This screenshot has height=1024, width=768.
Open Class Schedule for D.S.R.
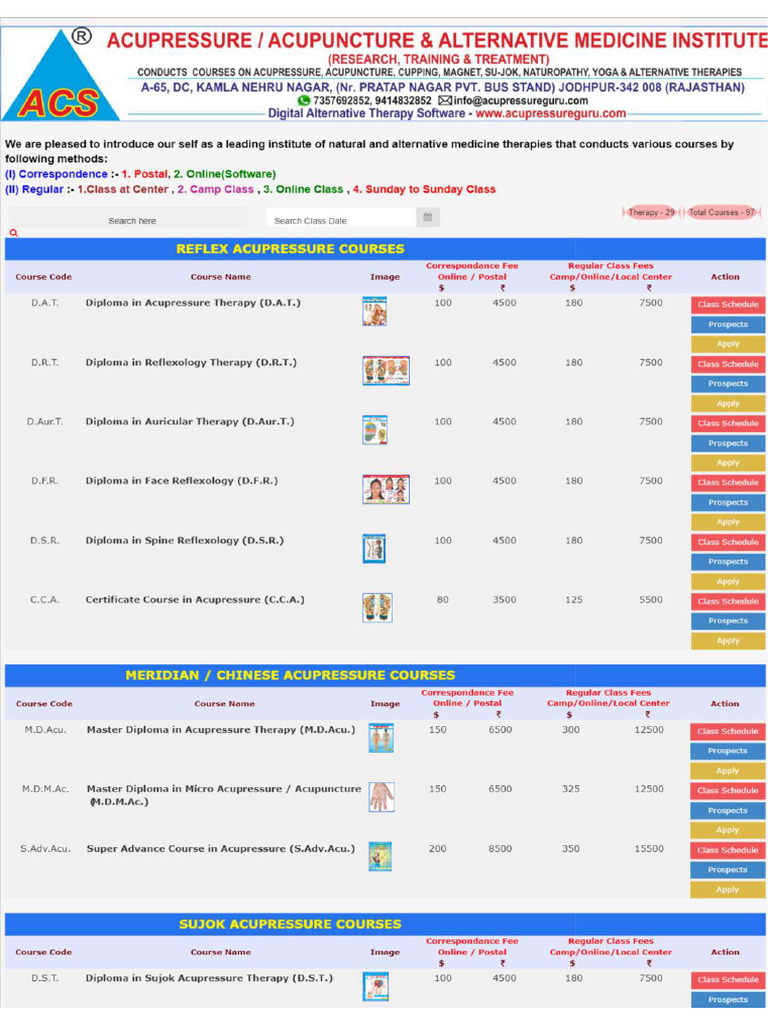click(x=728, y=542)
